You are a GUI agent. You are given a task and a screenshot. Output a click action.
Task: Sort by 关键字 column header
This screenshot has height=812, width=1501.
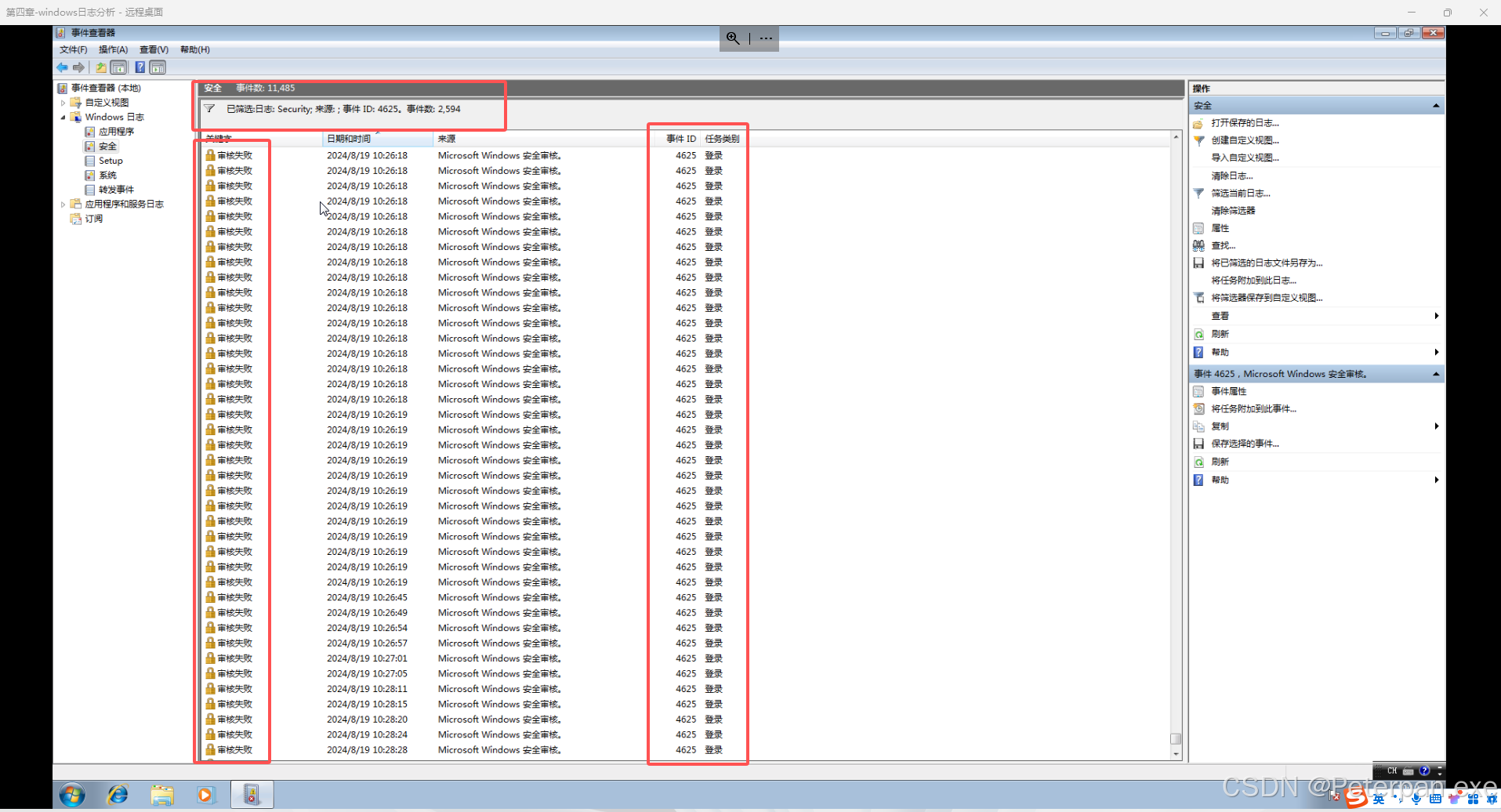(261, 139)
